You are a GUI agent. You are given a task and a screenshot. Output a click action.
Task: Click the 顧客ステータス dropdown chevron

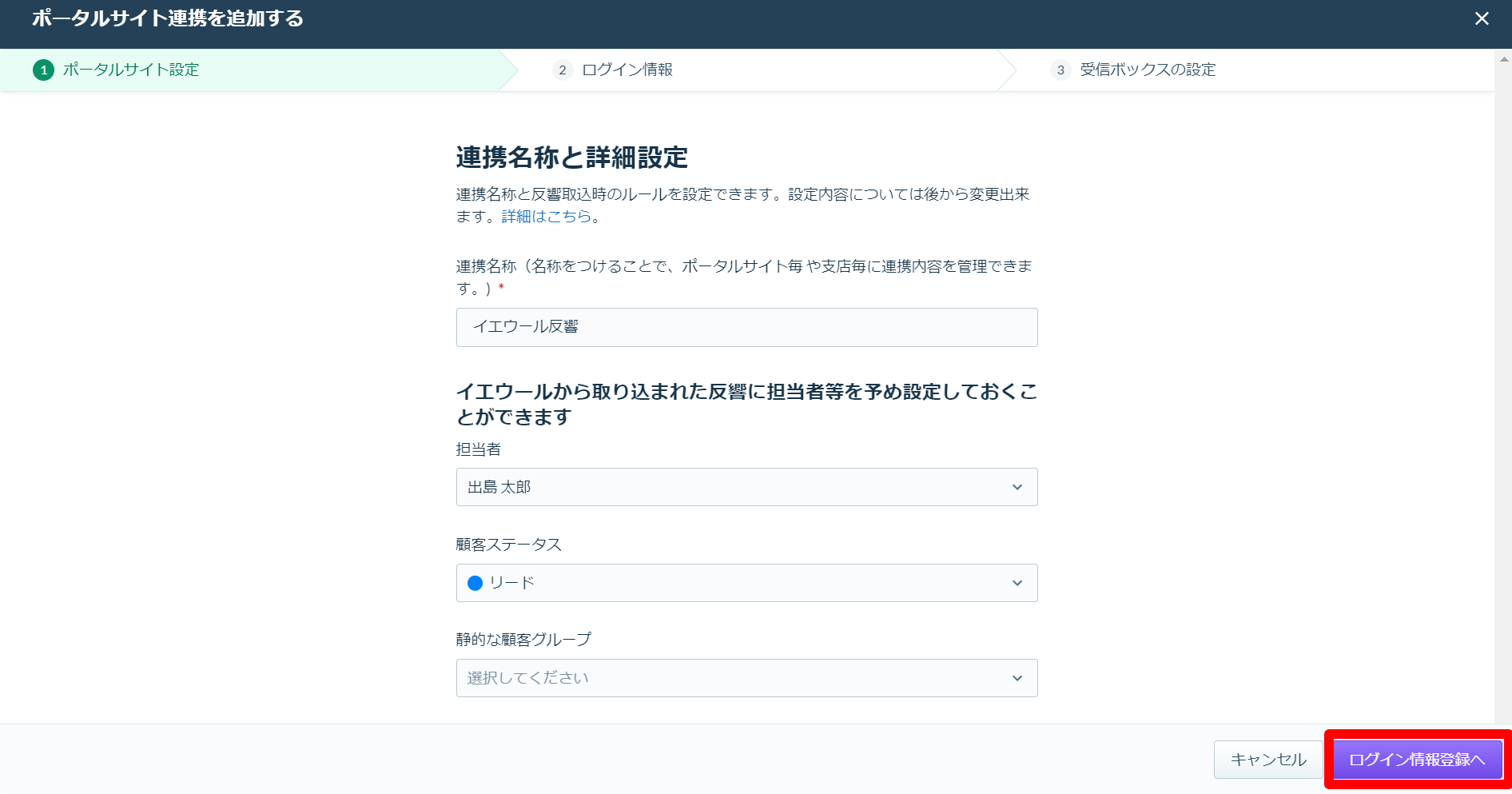1017,583
